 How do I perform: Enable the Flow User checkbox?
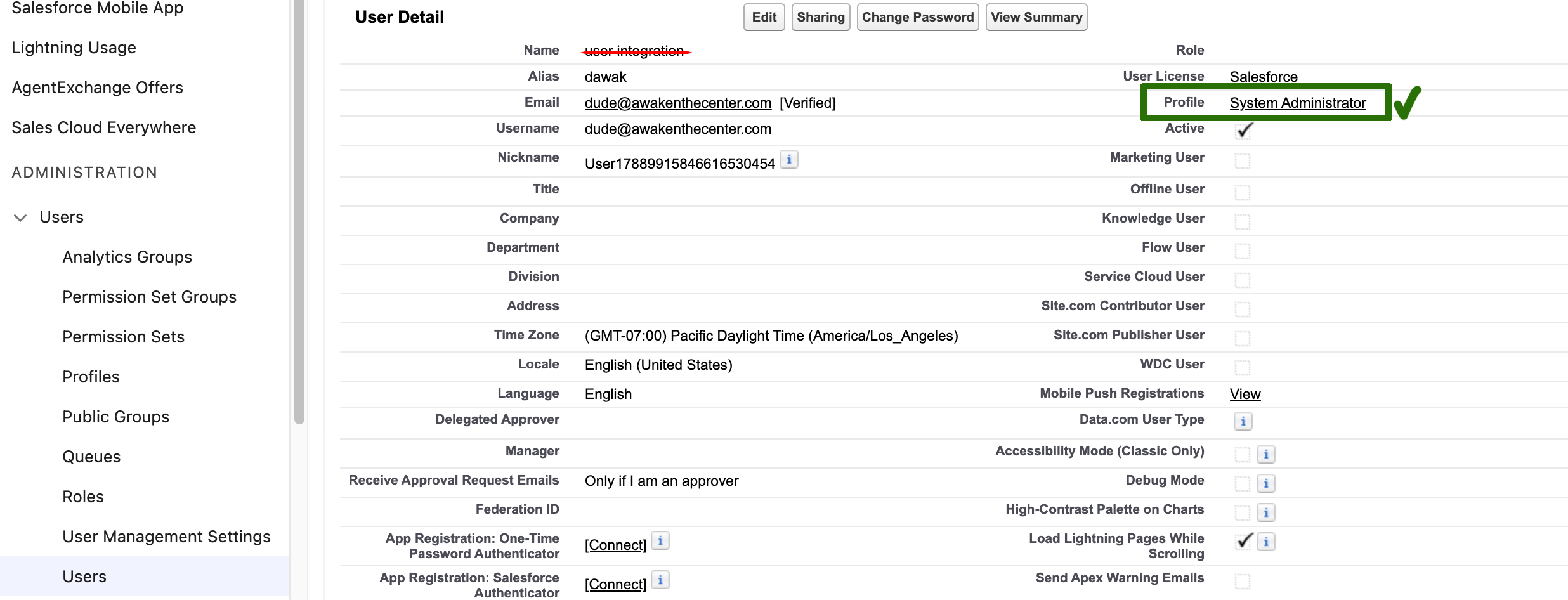[1243, 251]
